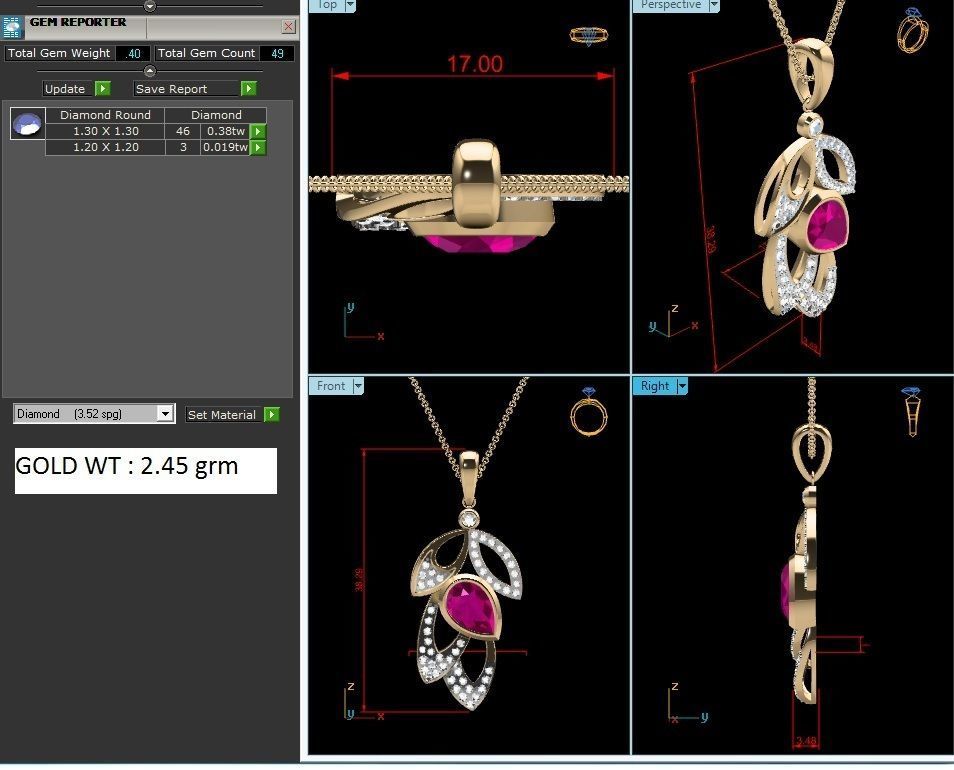Click the Diamond Round column header
Screen dimensions: 954x770
tap(105, 115)
